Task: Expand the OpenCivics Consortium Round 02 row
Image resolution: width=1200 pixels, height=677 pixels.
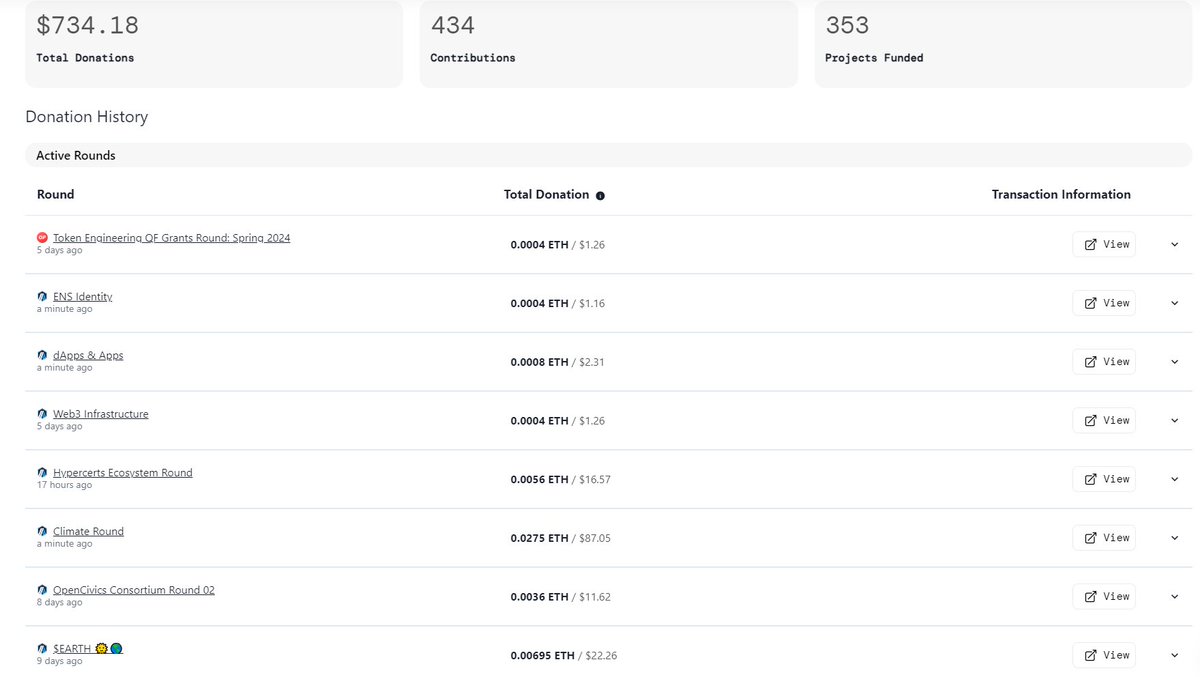Action: (1174, 597)
